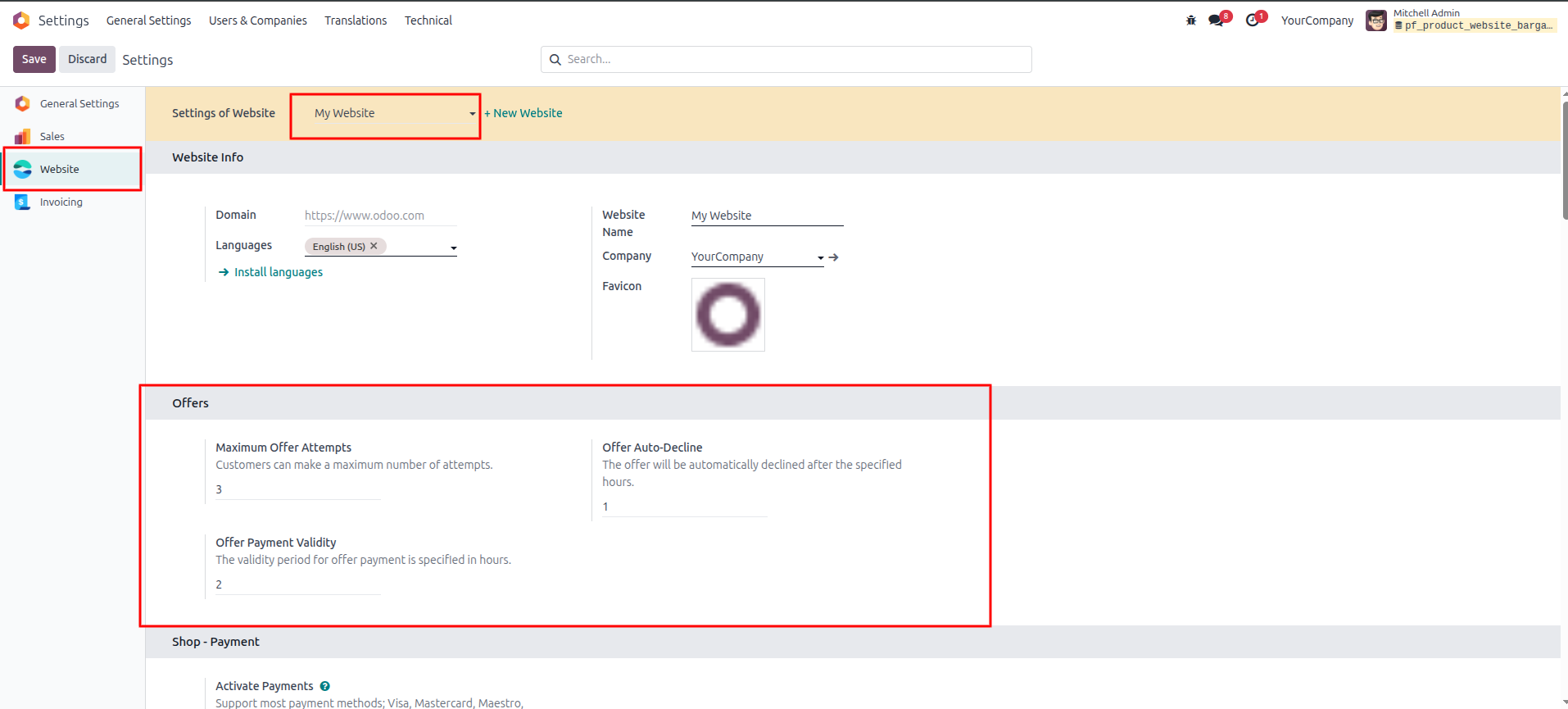Remove the English (US) language tag
Image resolution: width=1568 pixels, height=709 pixels.
pos(374,246)
